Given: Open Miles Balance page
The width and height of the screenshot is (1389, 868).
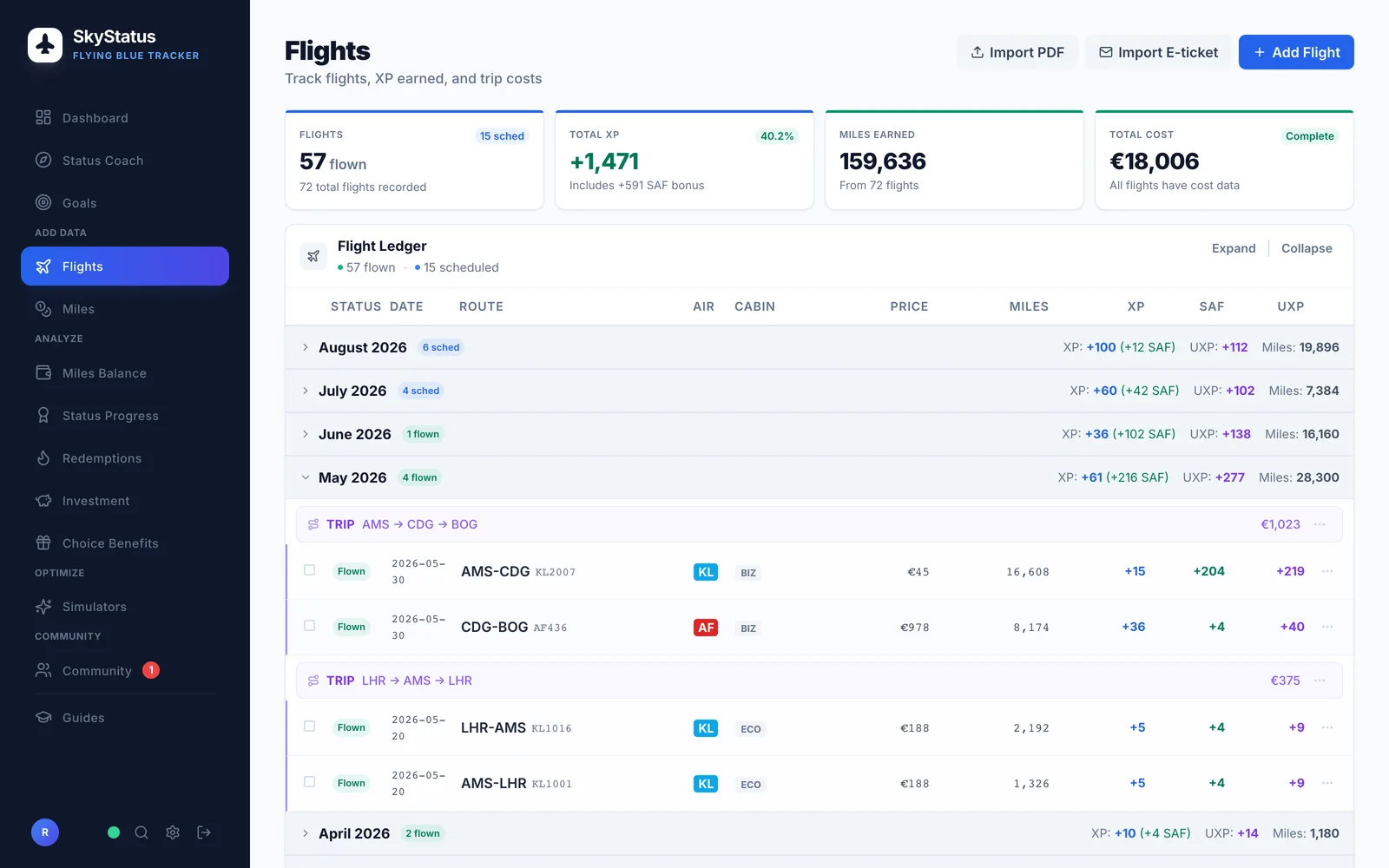Looking at the screenshot, I should point(125,373).
